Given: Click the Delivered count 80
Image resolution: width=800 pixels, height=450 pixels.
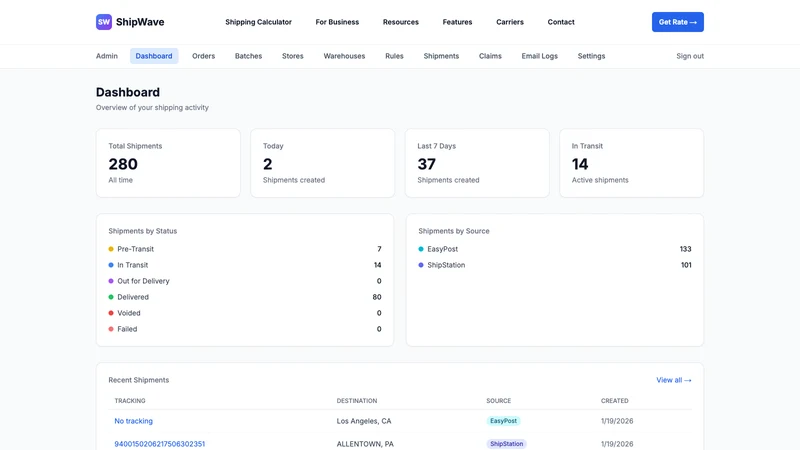Looking at the screenshot, I should tap(377, 297).
